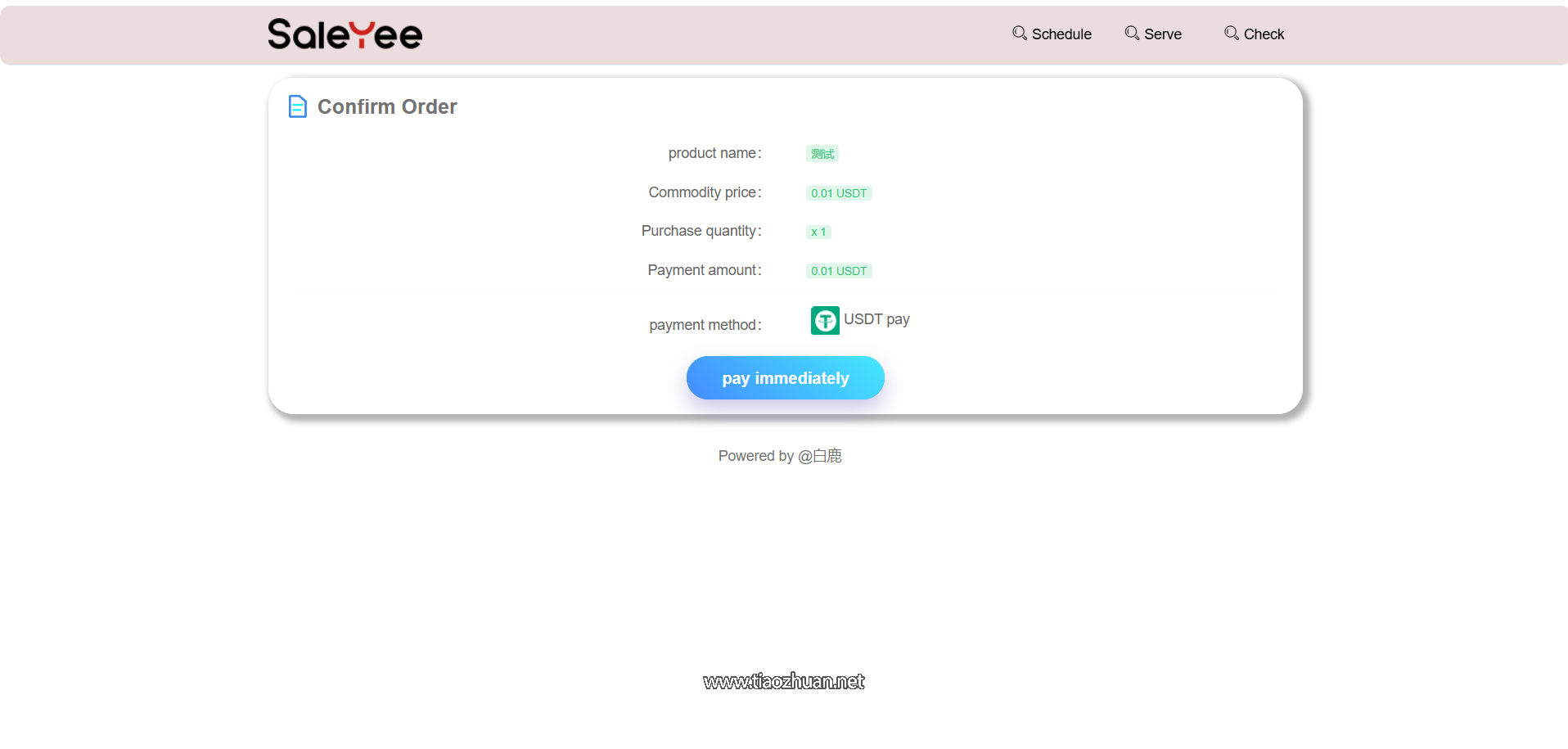Viewport: 1568px width, 749px height.
Task: Click the payment method label
Action: click(705, 325)
